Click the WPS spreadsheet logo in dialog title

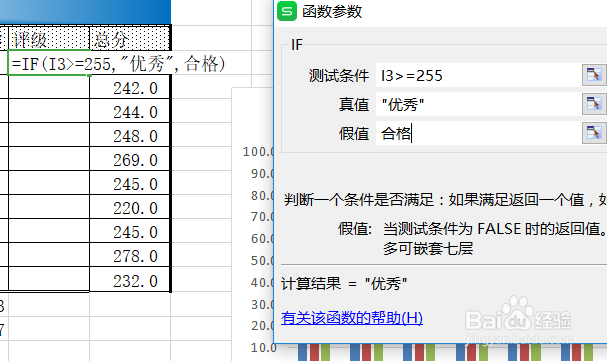point(287,11)
